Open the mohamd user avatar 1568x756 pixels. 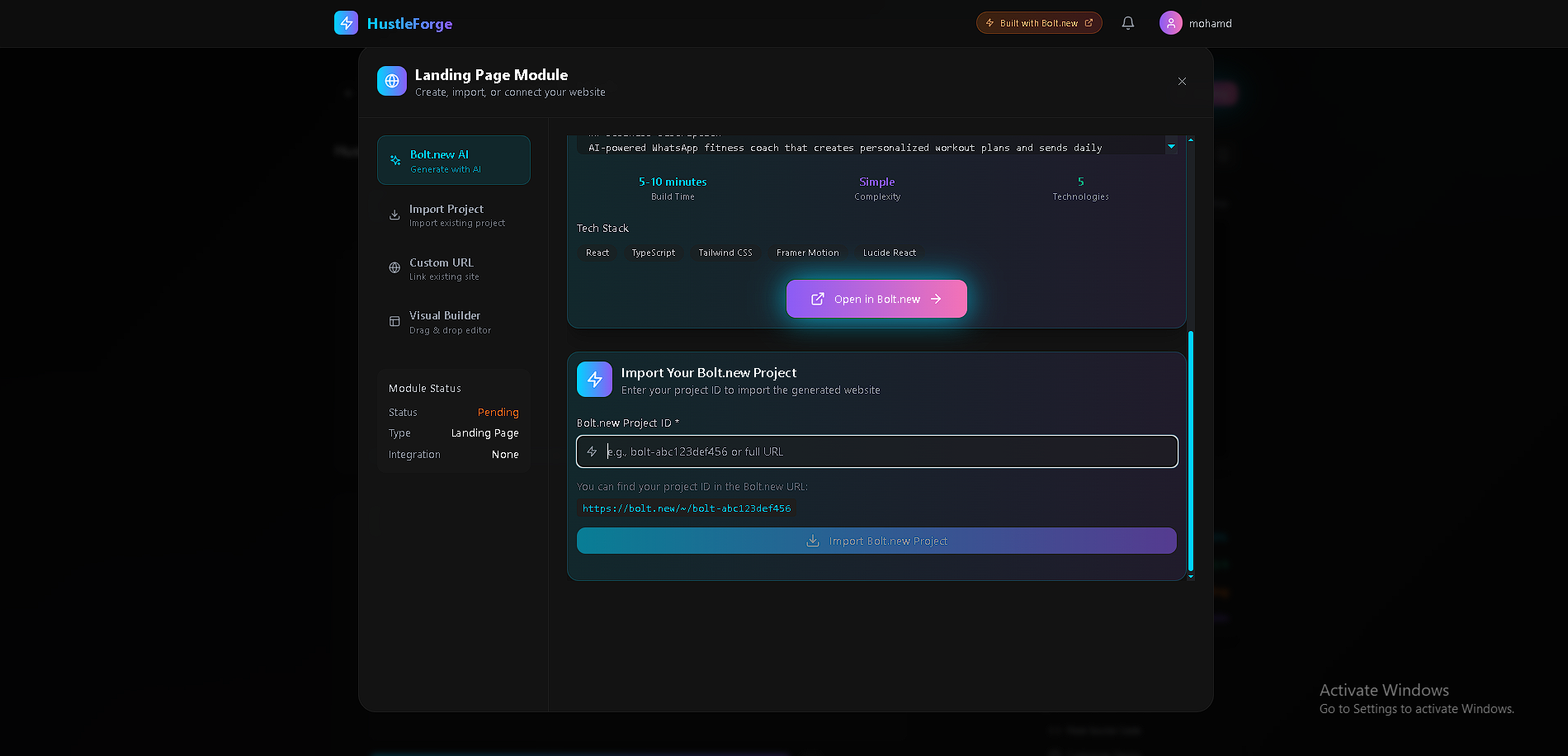pyautogui.click(x=1171, y=23)
